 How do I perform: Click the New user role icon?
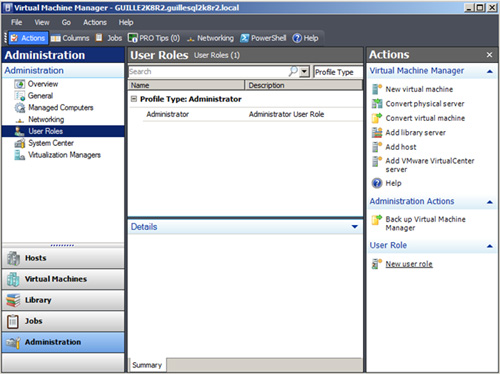(377, 264)
